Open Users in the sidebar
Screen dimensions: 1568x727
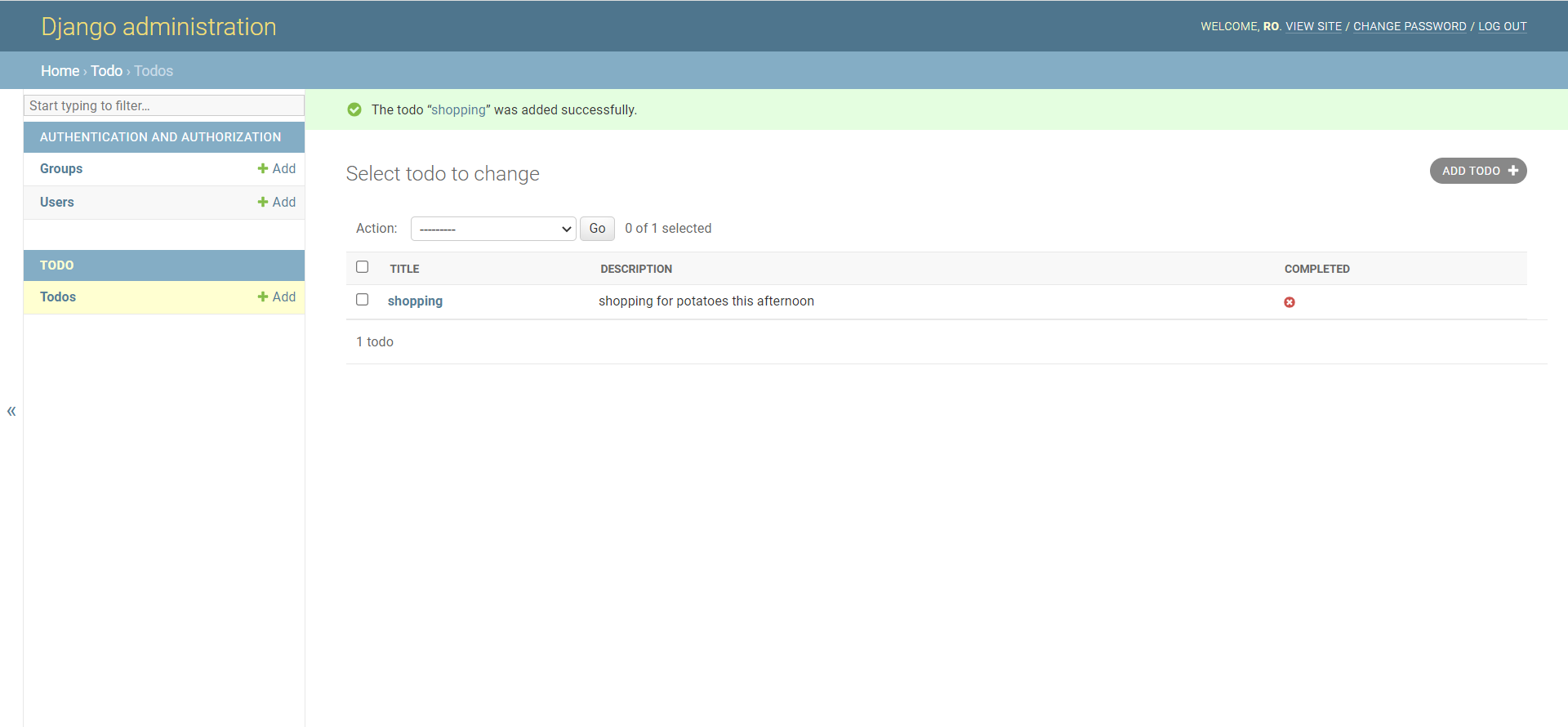click(x=57, y=202)
